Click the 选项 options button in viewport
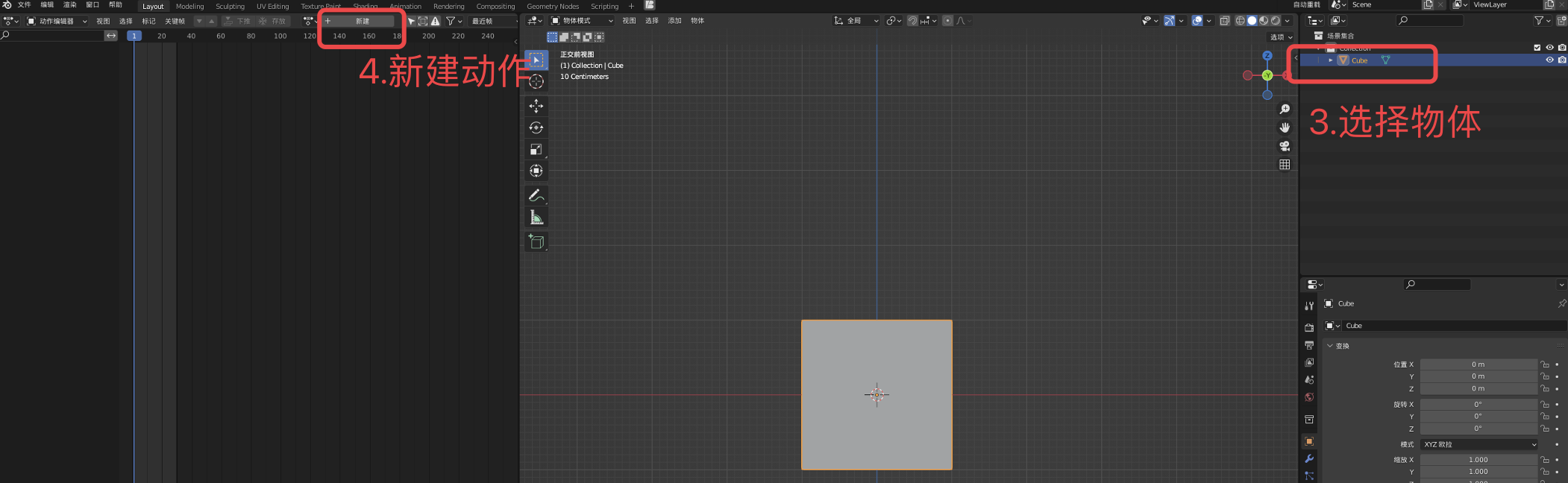Image resolution: width=1568 pixels, height=483 pixels. coord(1281,37)
